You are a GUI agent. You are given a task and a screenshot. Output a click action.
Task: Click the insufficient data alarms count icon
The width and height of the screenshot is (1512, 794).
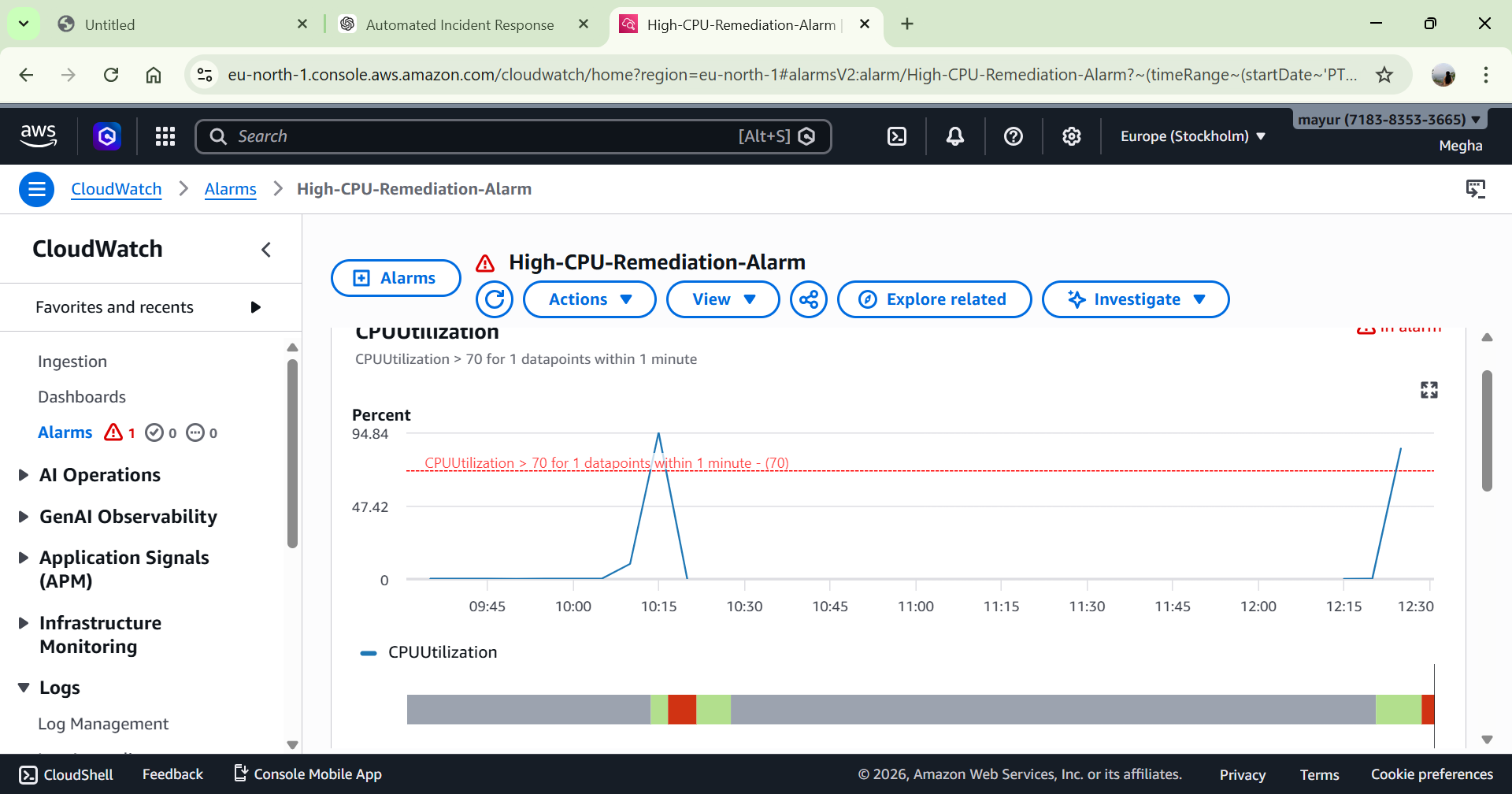(195, 432)
